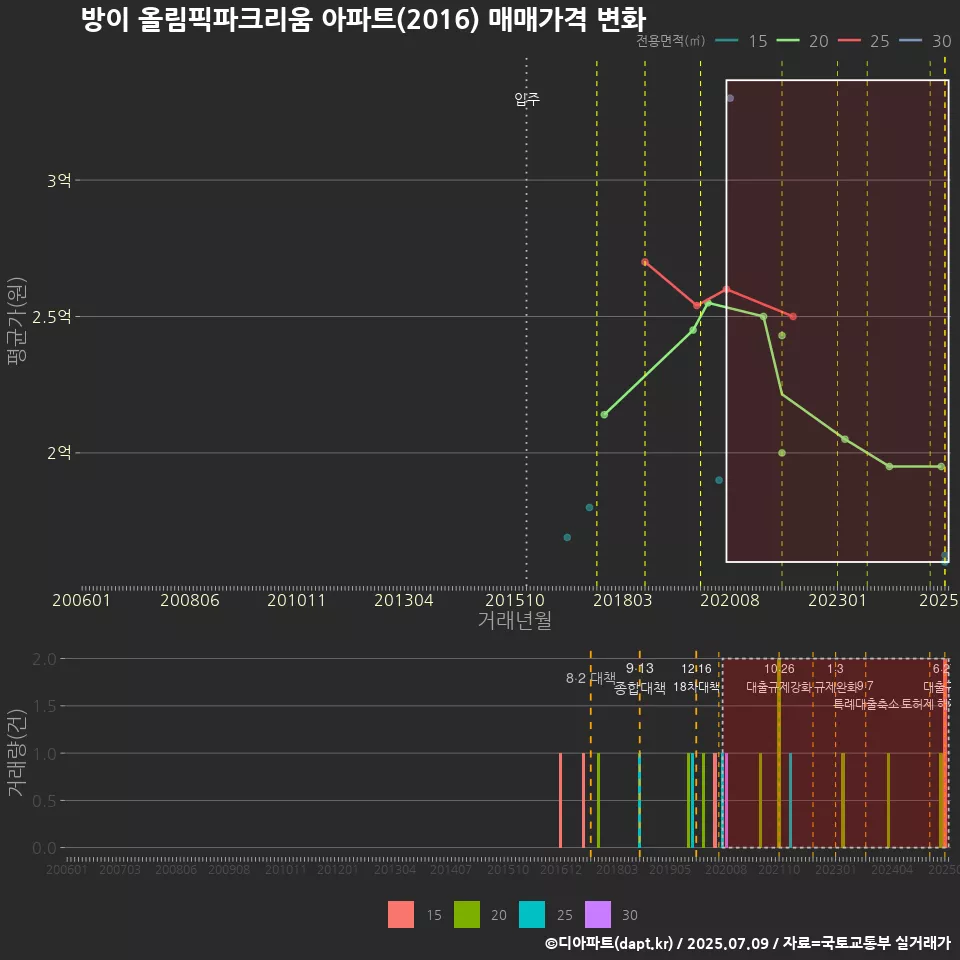Click the '2.0' label on volume y-axis
Screen dimensions: 960x960
[44, 659]
